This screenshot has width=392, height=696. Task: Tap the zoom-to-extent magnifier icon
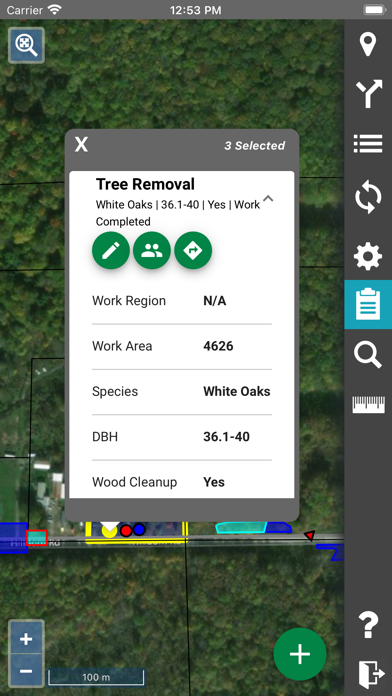click(26, 45)
